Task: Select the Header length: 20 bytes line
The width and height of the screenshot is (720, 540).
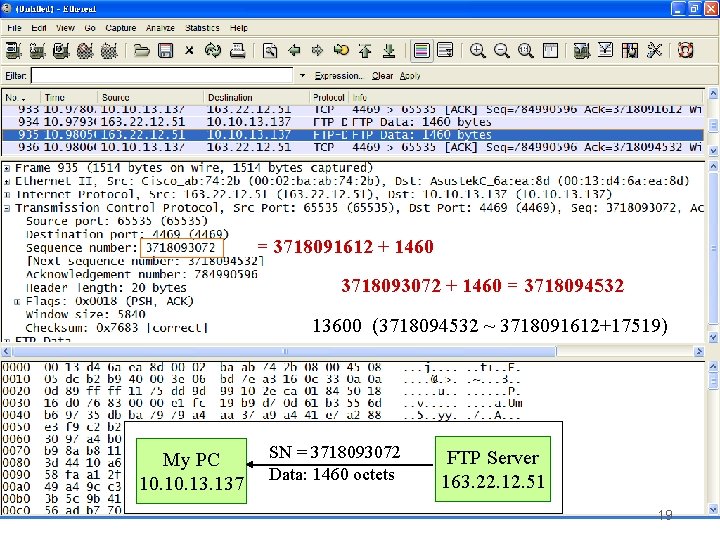Action: coord(106,288)
